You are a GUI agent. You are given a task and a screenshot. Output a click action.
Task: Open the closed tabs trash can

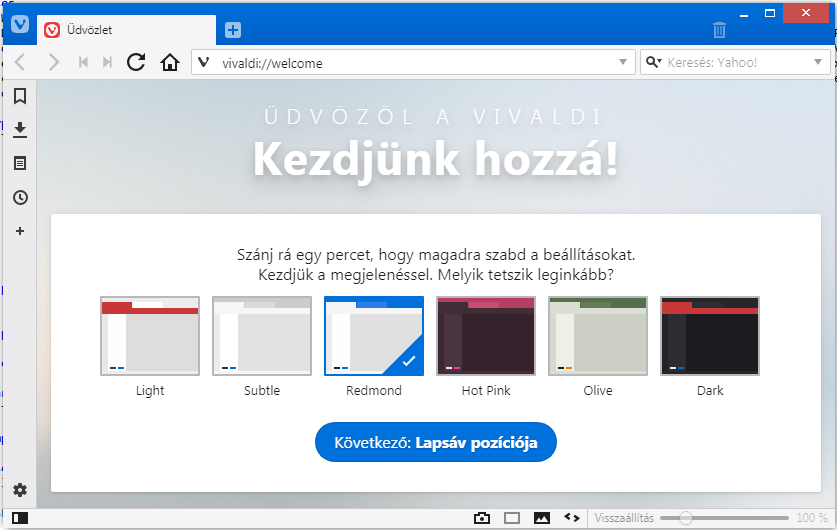coord(719,30)
